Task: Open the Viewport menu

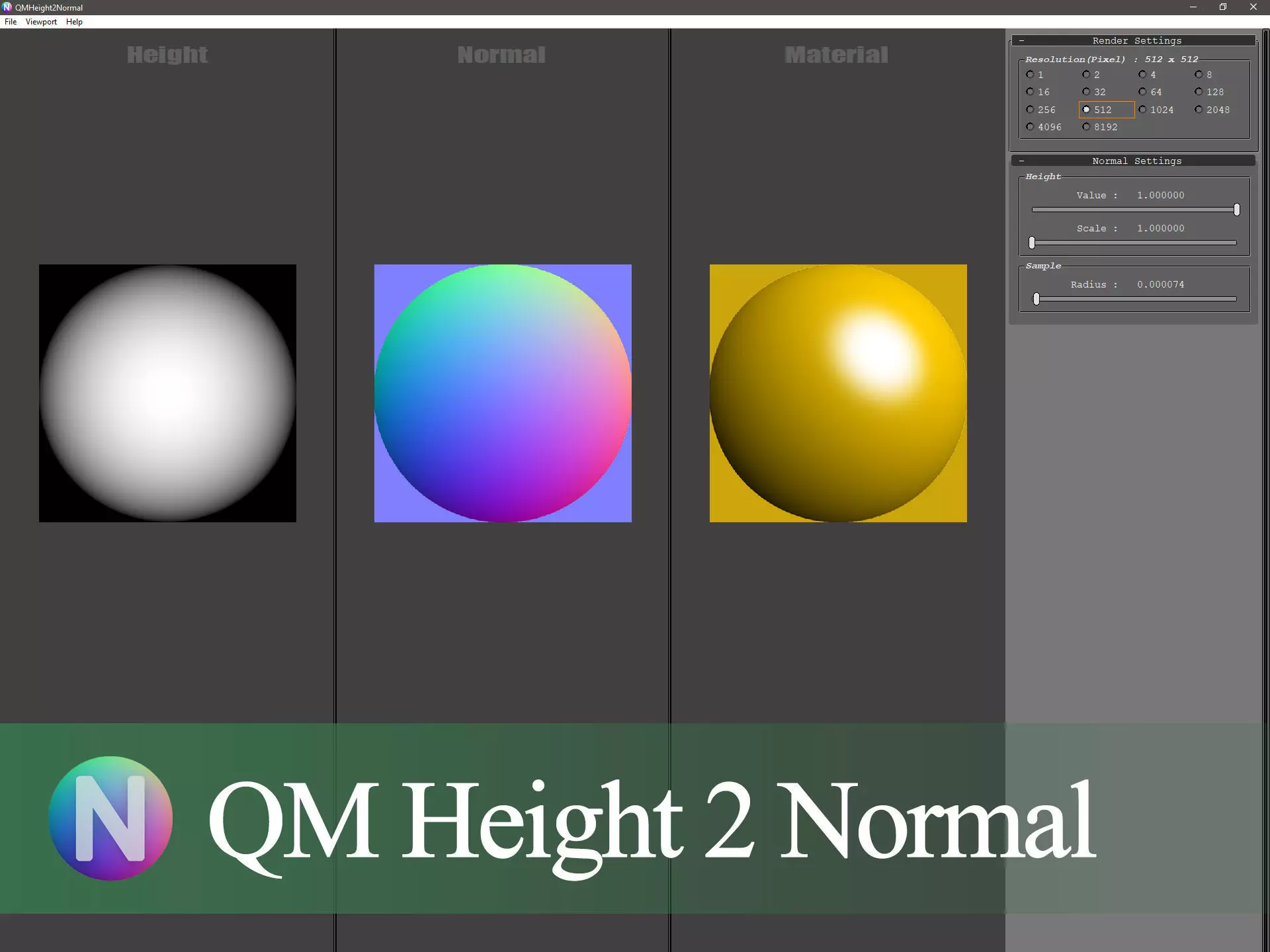Action: [x=41, y=22]
